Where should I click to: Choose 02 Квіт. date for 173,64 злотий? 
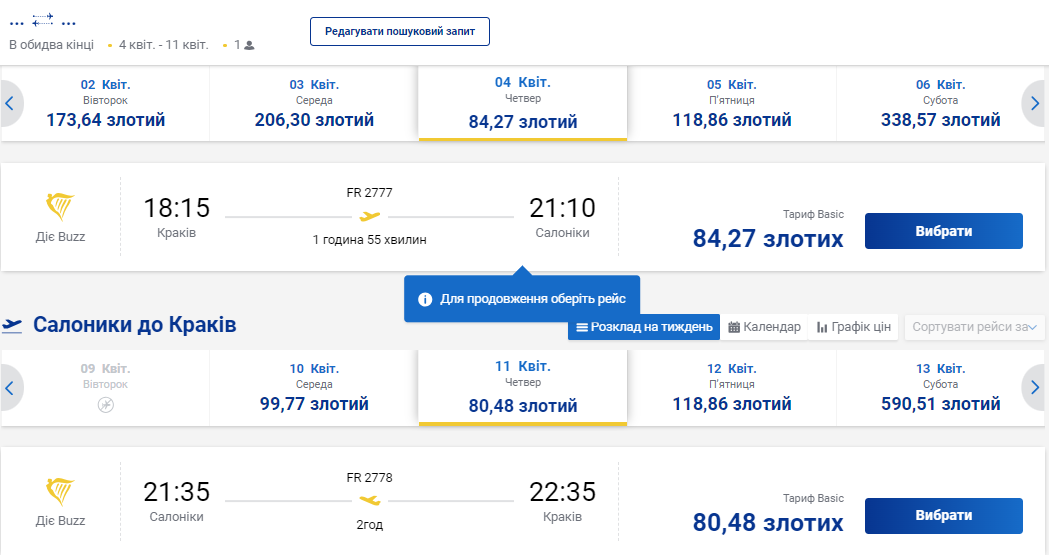click(105, 103)
